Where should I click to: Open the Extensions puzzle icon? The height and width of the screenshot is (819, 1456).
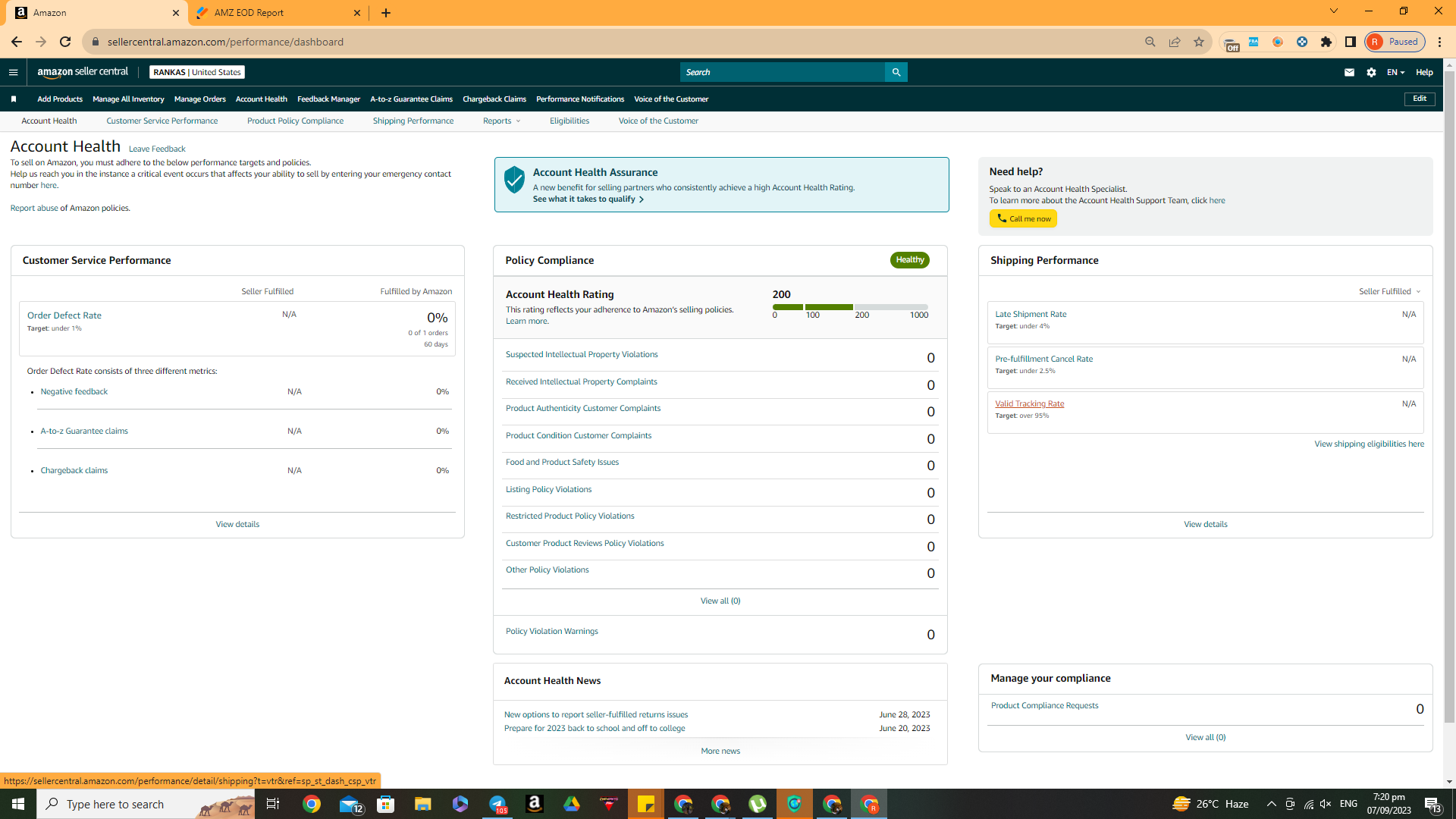1326,42
